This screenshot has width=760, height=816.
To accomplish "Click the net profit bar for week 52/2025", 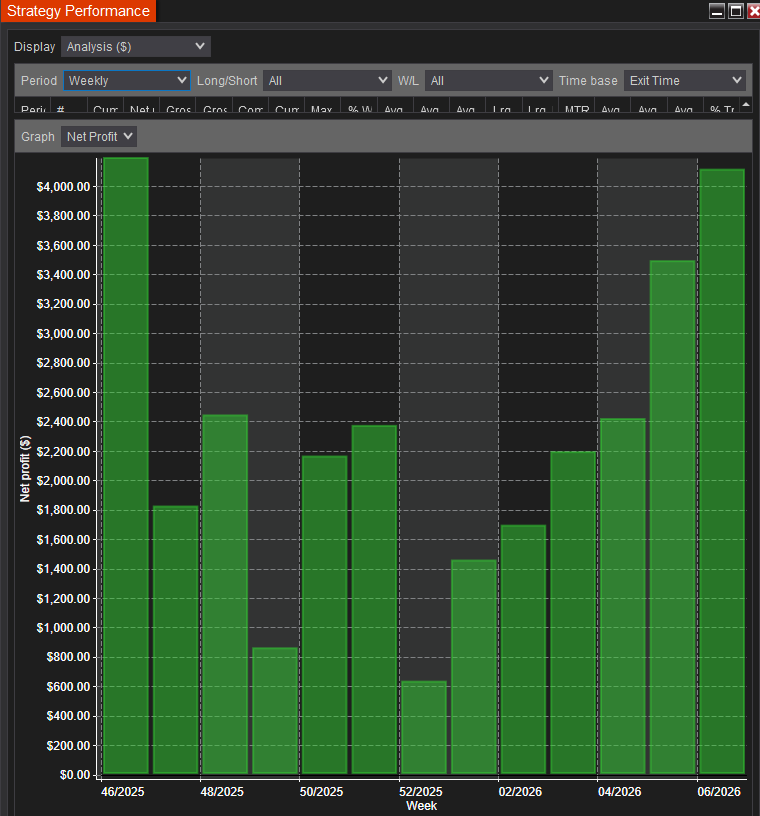I will [x=423, y=727].
